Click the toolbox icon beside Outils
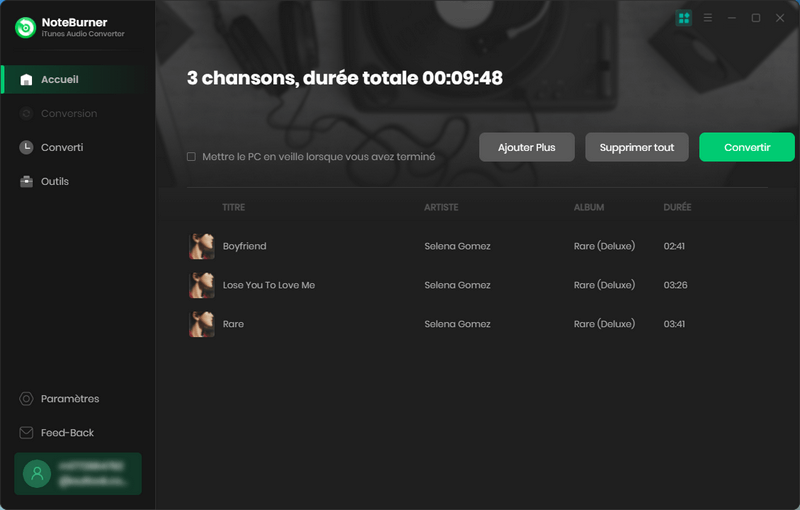800x510 pixels. tap(26, 182)
